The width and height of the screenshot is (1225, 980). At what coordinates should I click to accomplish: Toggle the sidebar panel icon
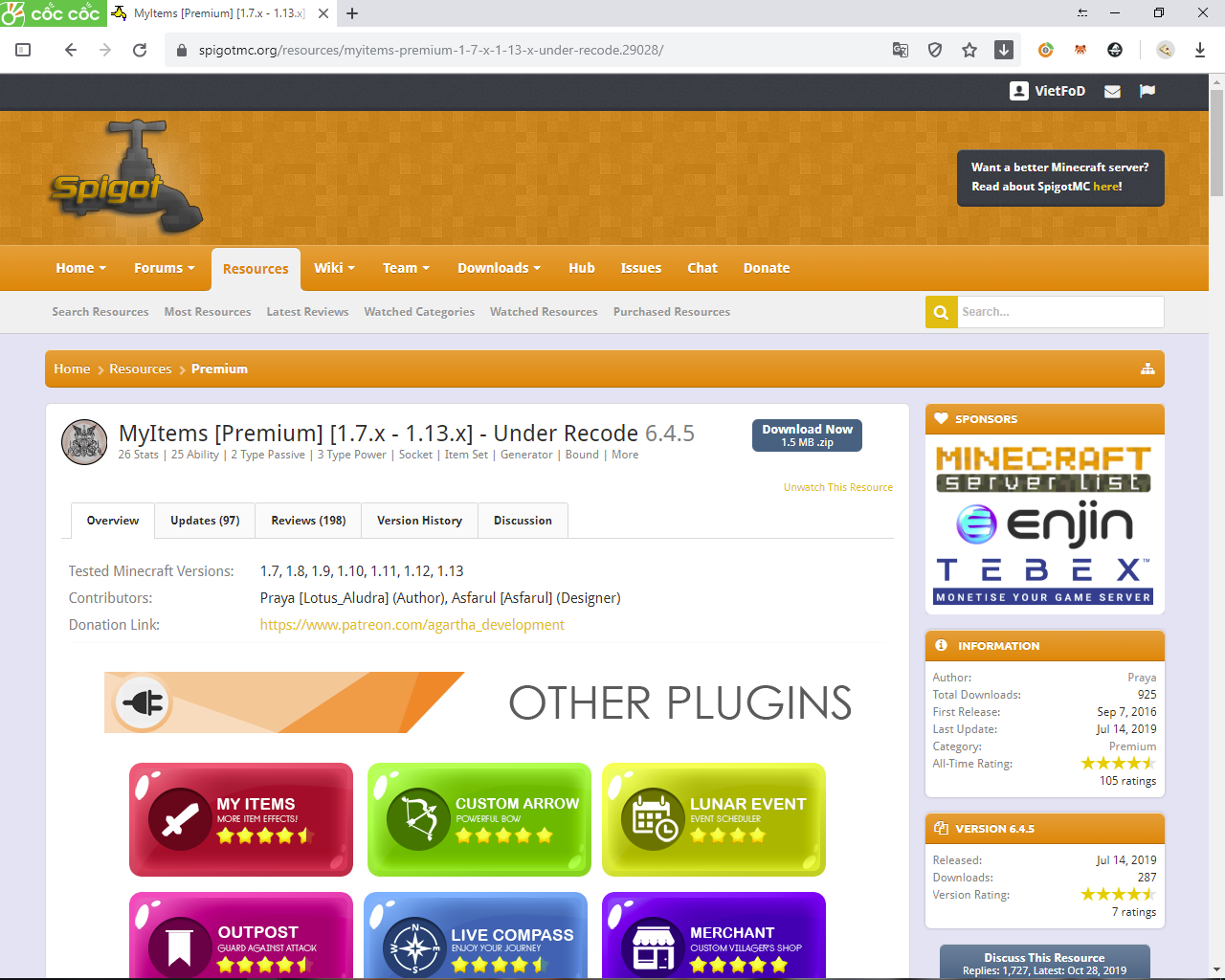[x=24, y=50]
